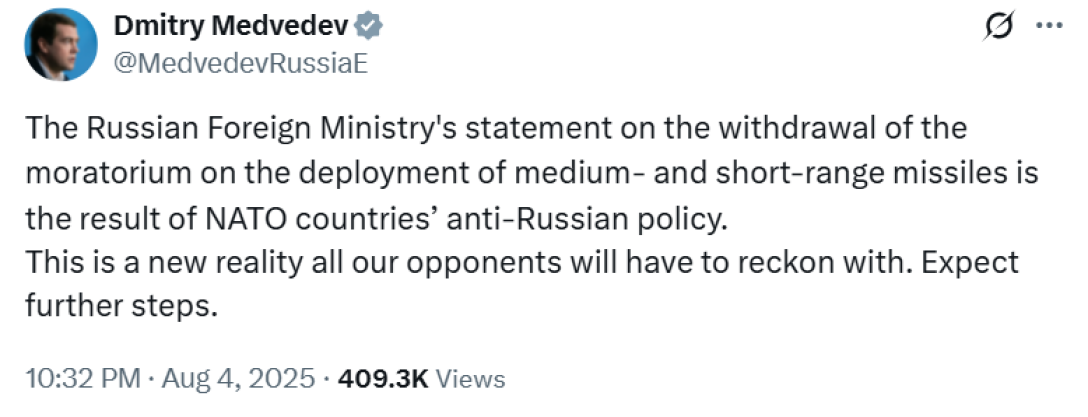
Task: Click Dmitry Medvedev's profile avatar
Action: pos(60,44)
